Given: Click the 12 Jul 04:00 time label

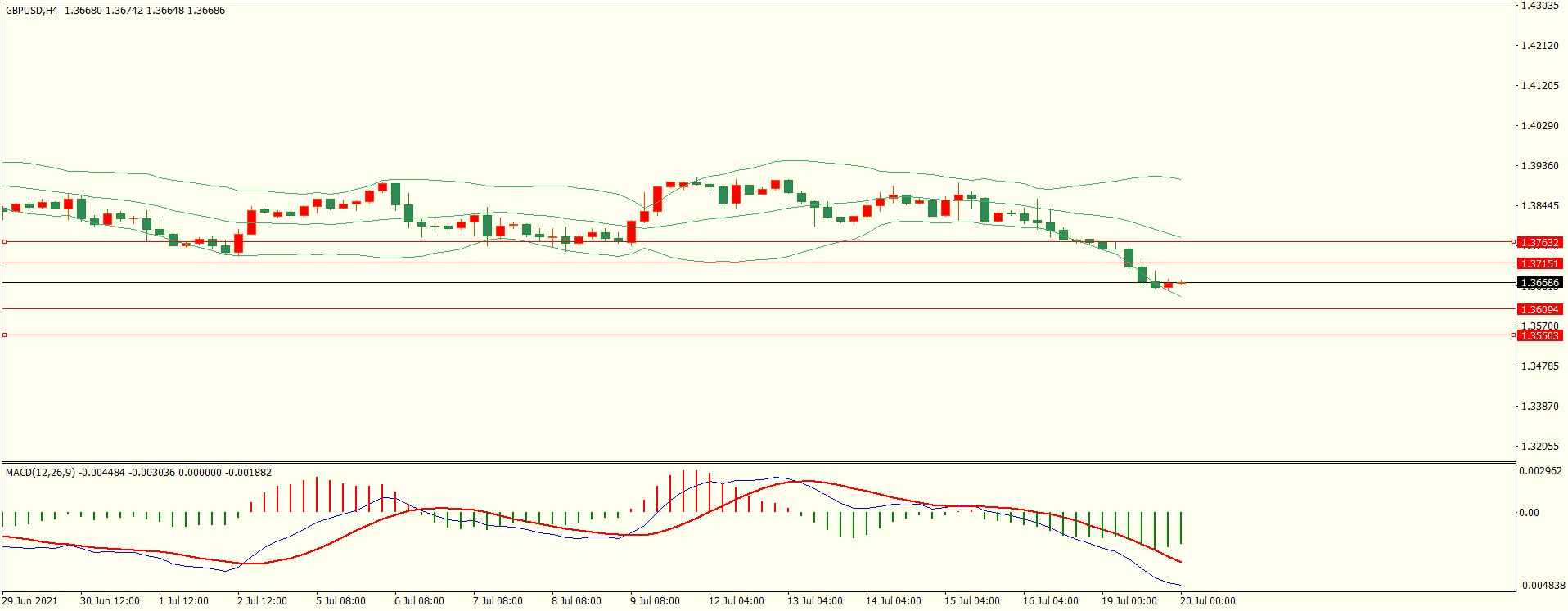Looking at the screenshot, I should 737,601.
